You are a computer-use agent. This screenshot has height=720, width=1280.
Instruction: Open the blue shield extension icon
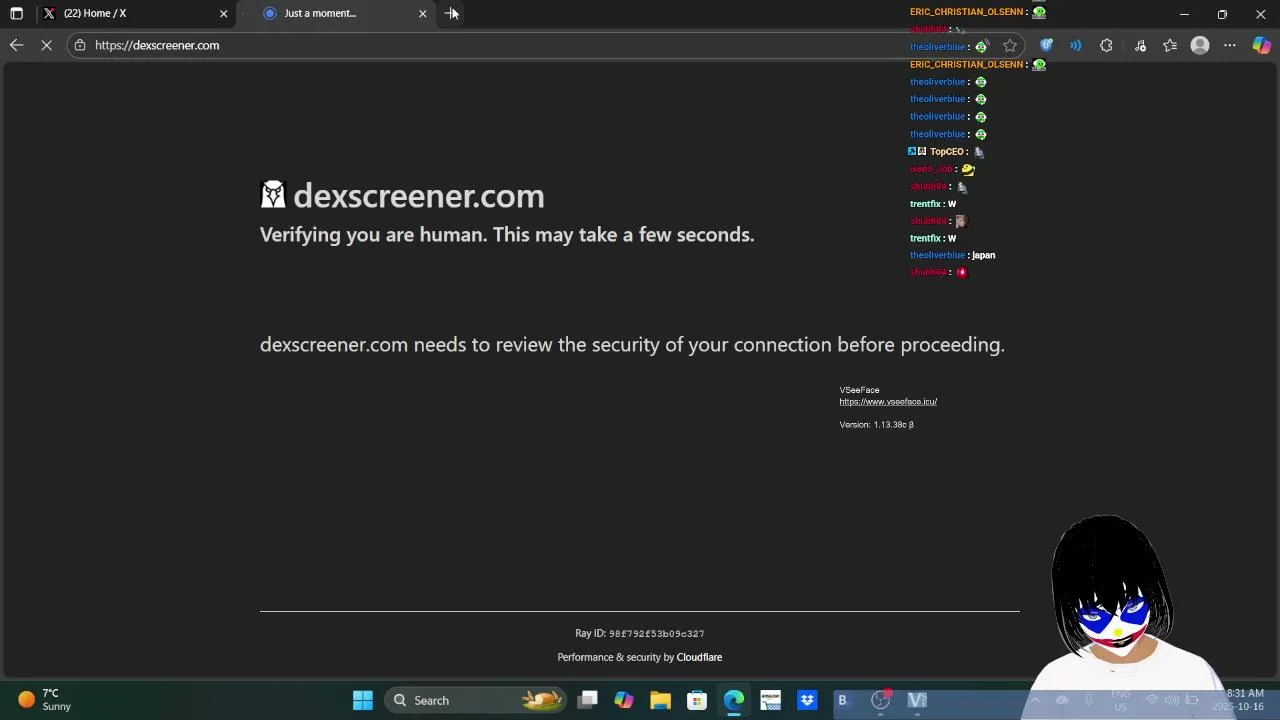tap(1046, 45)
